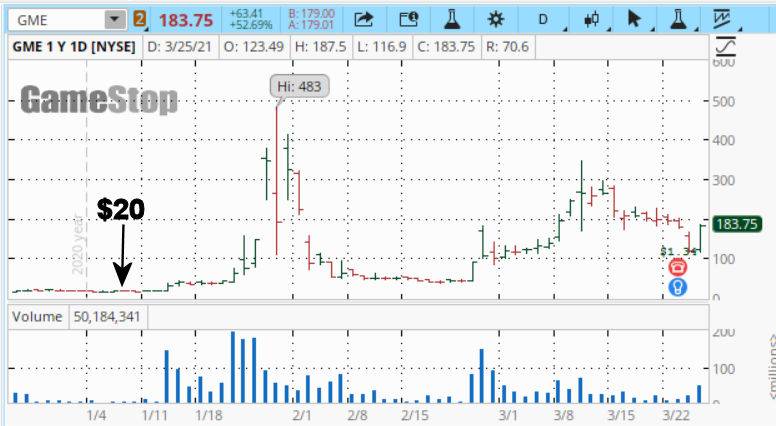This screenshot has height=426, width=776.
Task: Click the curve drawing icon below the toolbar
Action: coord(725,47)
